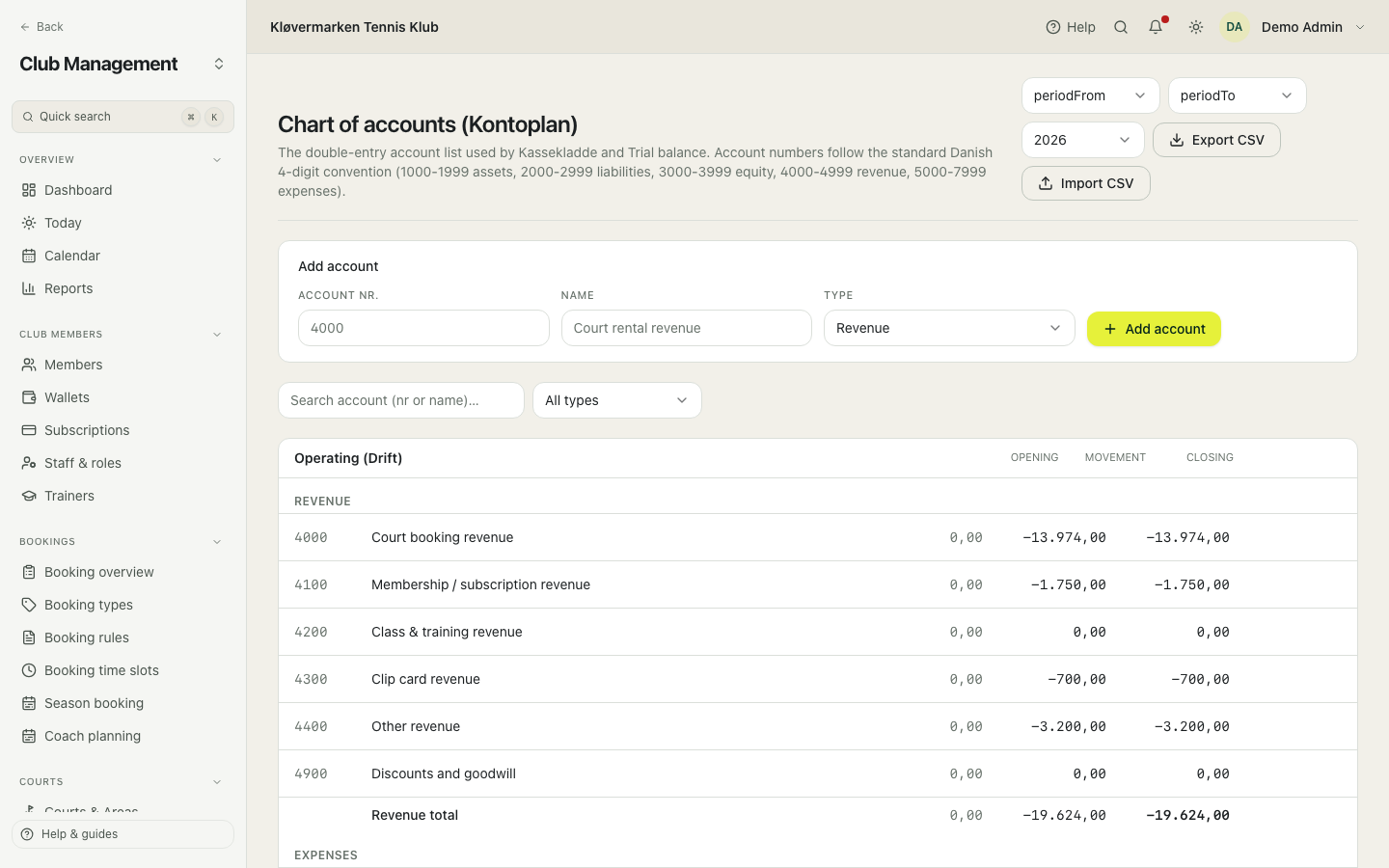Open Staff & roles in the sidebar
1389x868 pixels.
tap(123, 463)
